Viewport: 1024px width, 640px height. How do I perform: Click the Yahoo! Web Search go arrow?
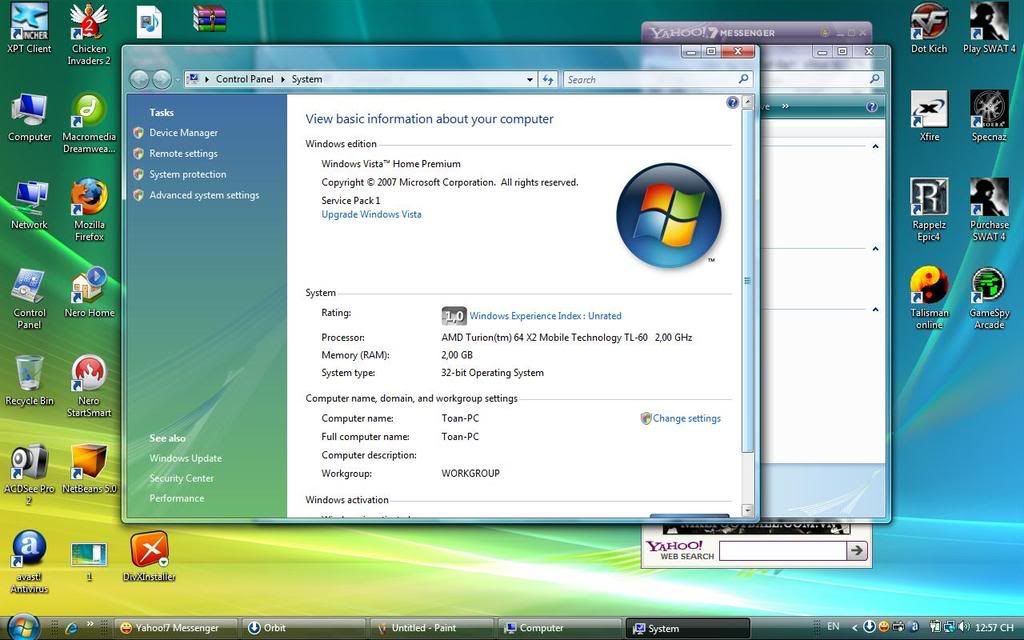[x=857, y=551]
